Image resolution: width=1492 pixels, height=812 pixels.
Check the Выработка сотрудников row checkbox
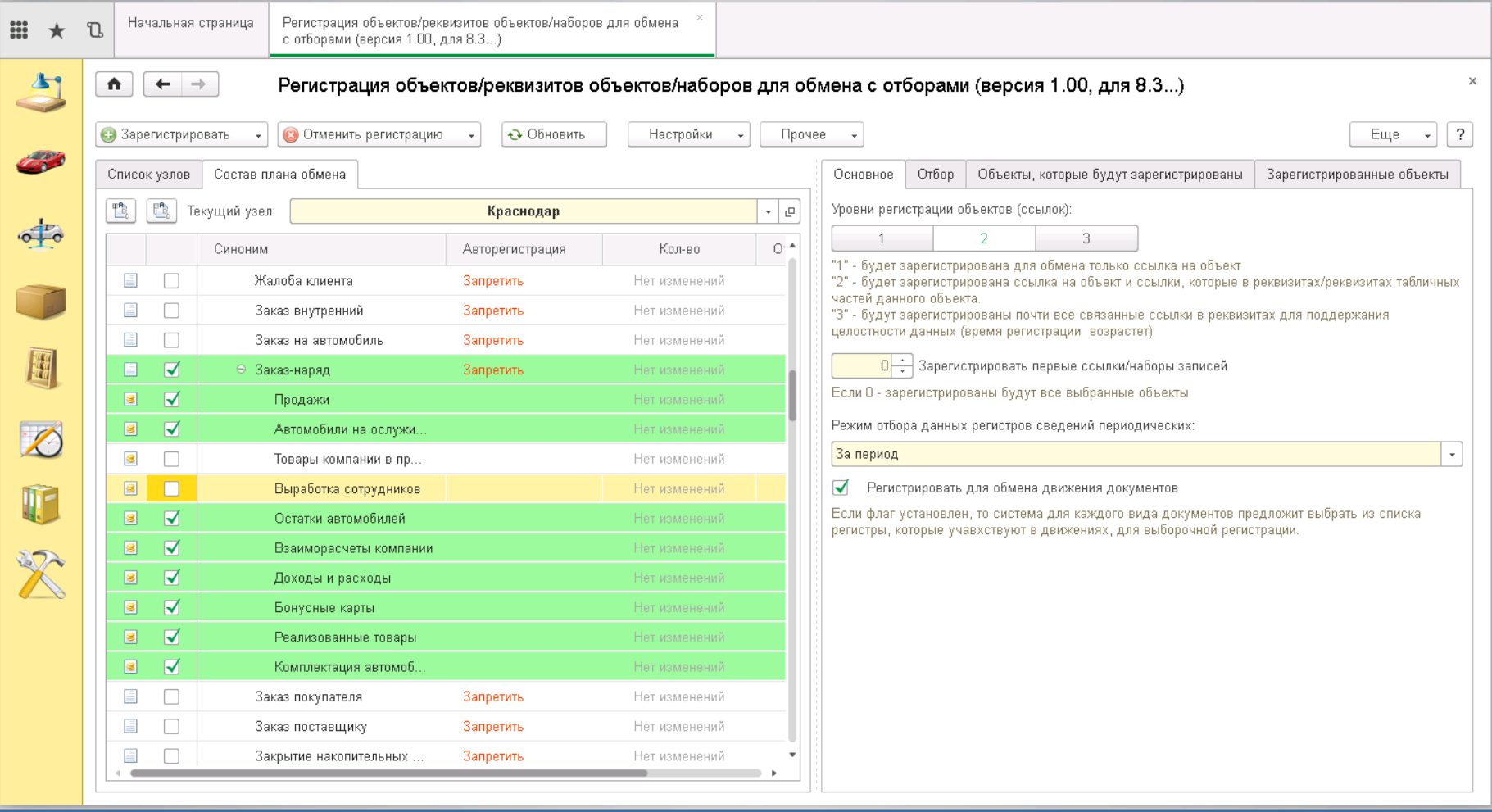click(x=171, y=489)
